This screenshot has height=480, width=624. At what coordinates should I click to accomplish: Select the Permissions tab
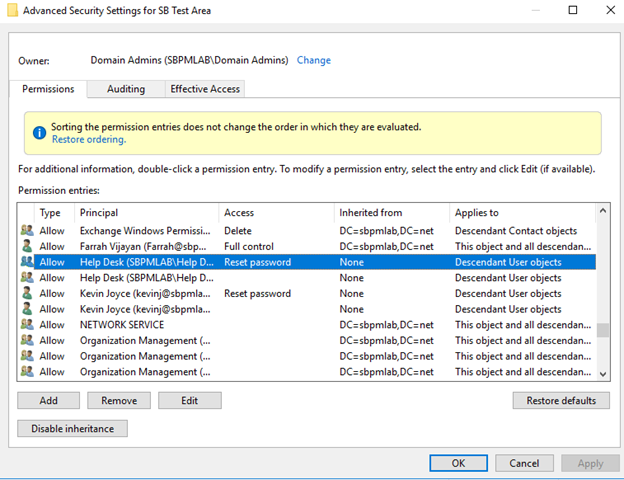[48, 89]
